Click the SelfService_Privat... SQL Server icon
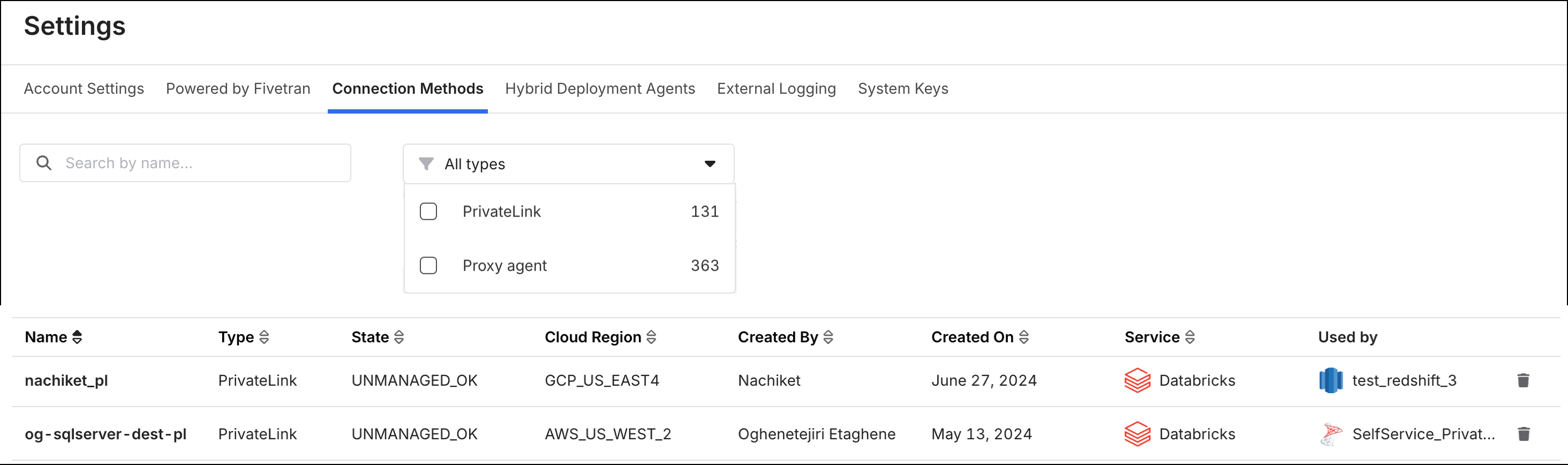 (x=1331, y=434)
